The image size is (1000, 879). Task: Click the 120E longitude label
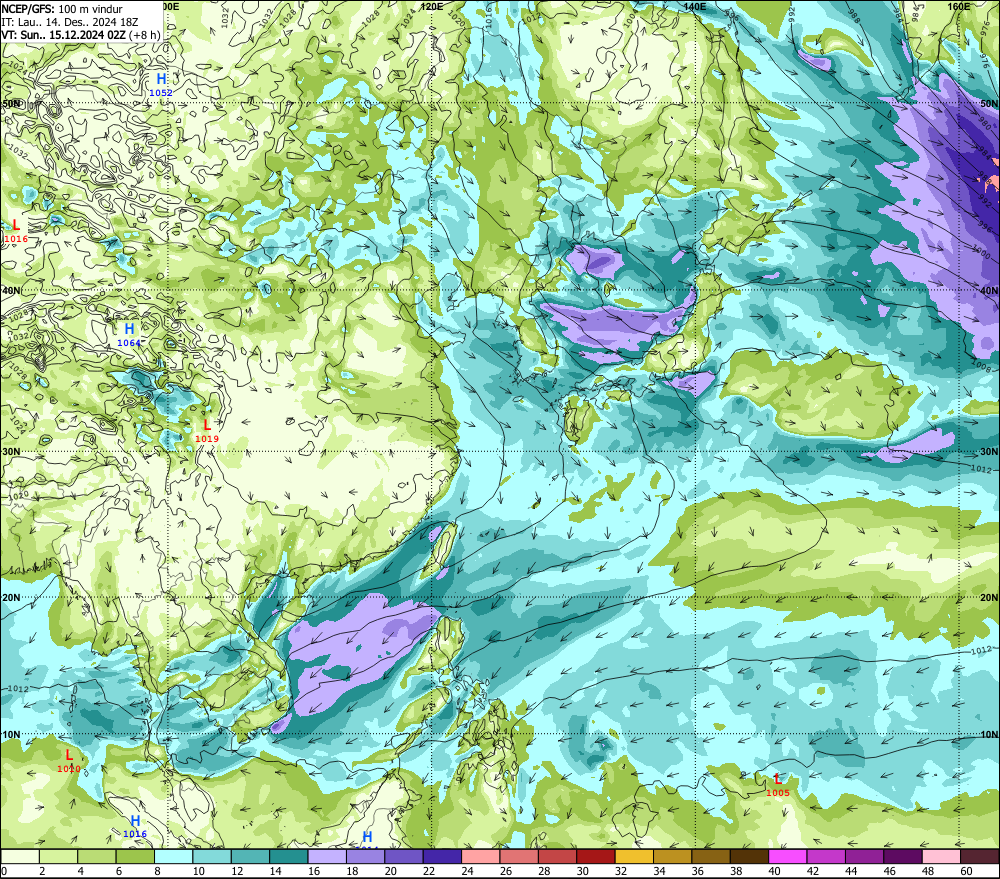click(432, 6)
